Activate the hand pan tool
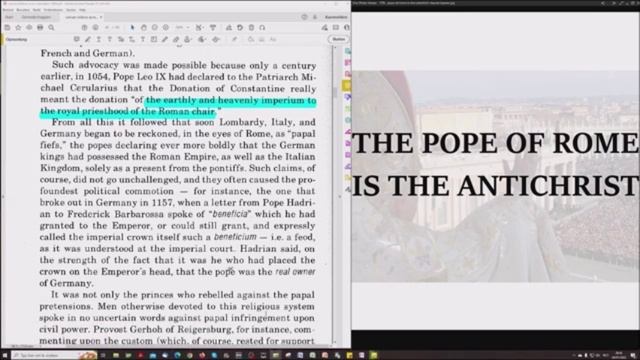The height and width of the screenshot is (360, 640). click(143, 27)
